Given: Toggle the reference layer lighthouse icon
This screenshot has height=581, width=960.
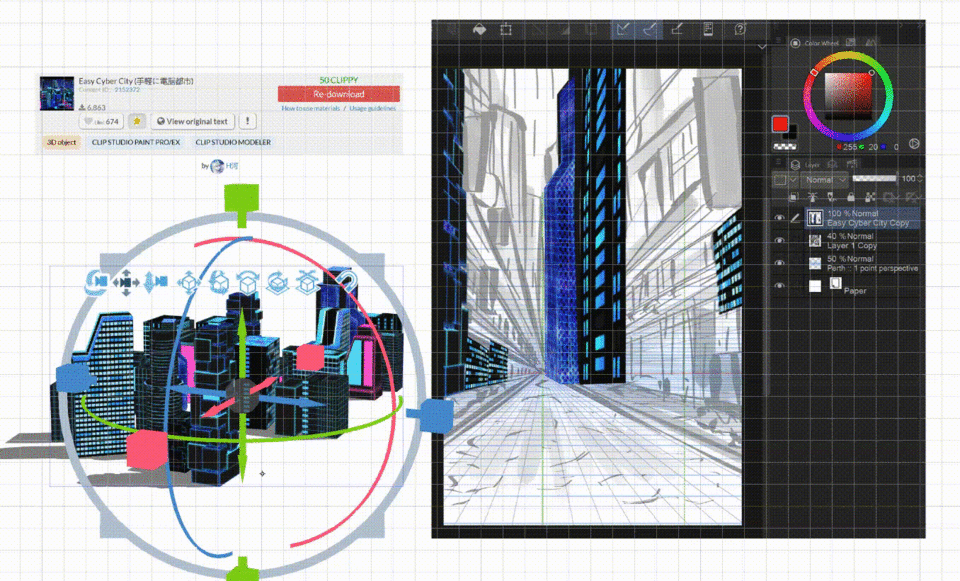Looking at the screenshot, I should click(812, 197).
